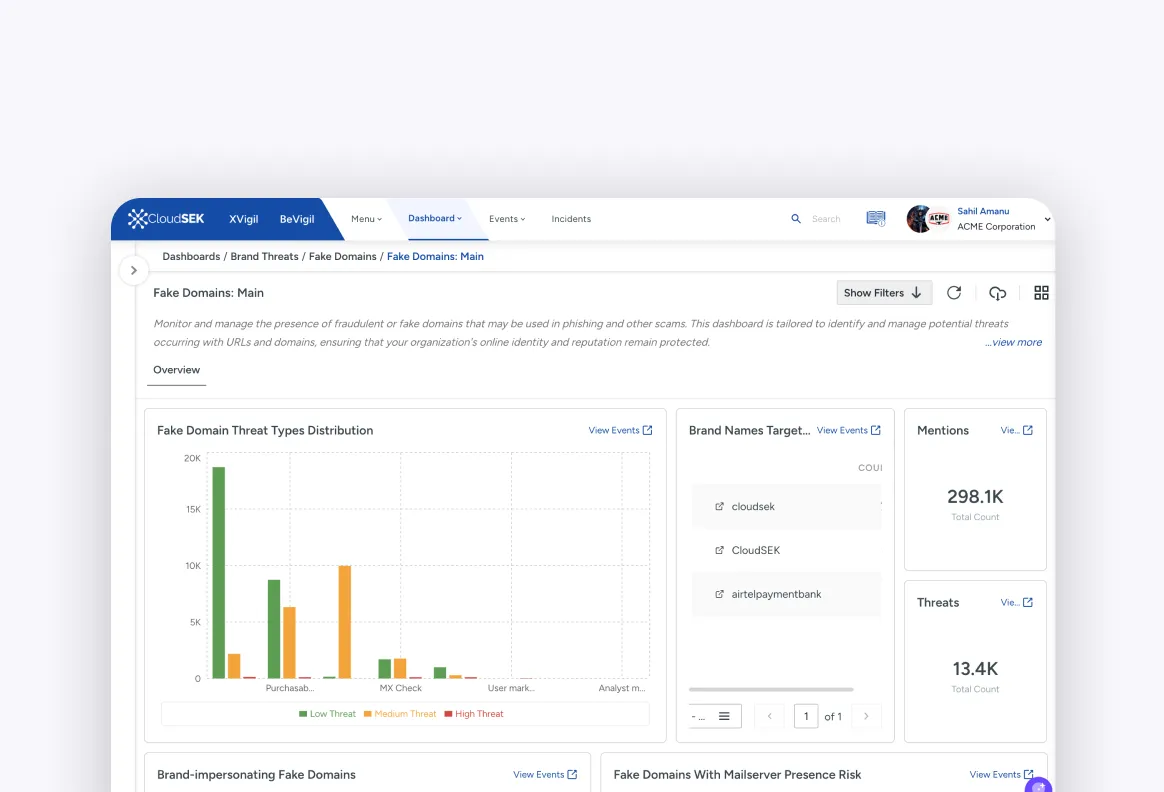This screenshot has width=1164, height=792.
Task: Open external link icon beside cloudsek
Action: click(x=719, y=506)
